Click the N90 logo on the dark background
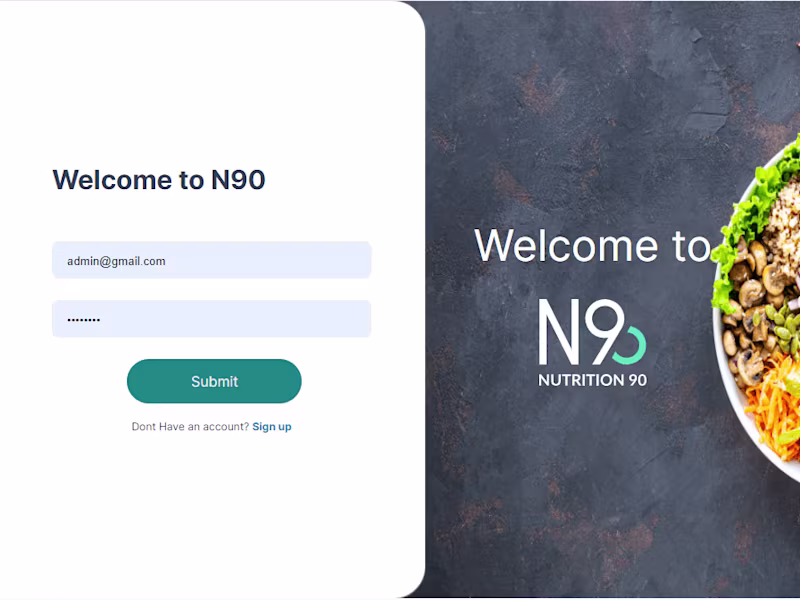The image size is (800, 600). pos(592,342)
